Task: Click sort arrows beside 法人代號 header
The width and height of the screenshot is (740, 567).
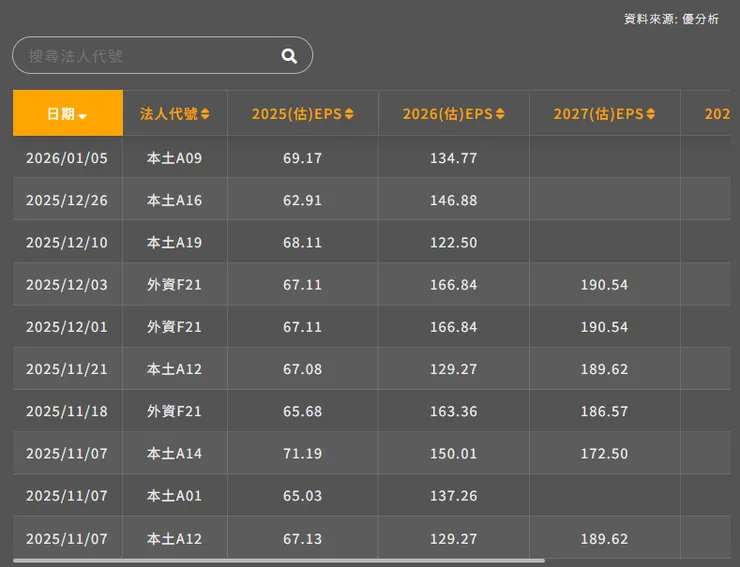Action: [x=205, y=114]
